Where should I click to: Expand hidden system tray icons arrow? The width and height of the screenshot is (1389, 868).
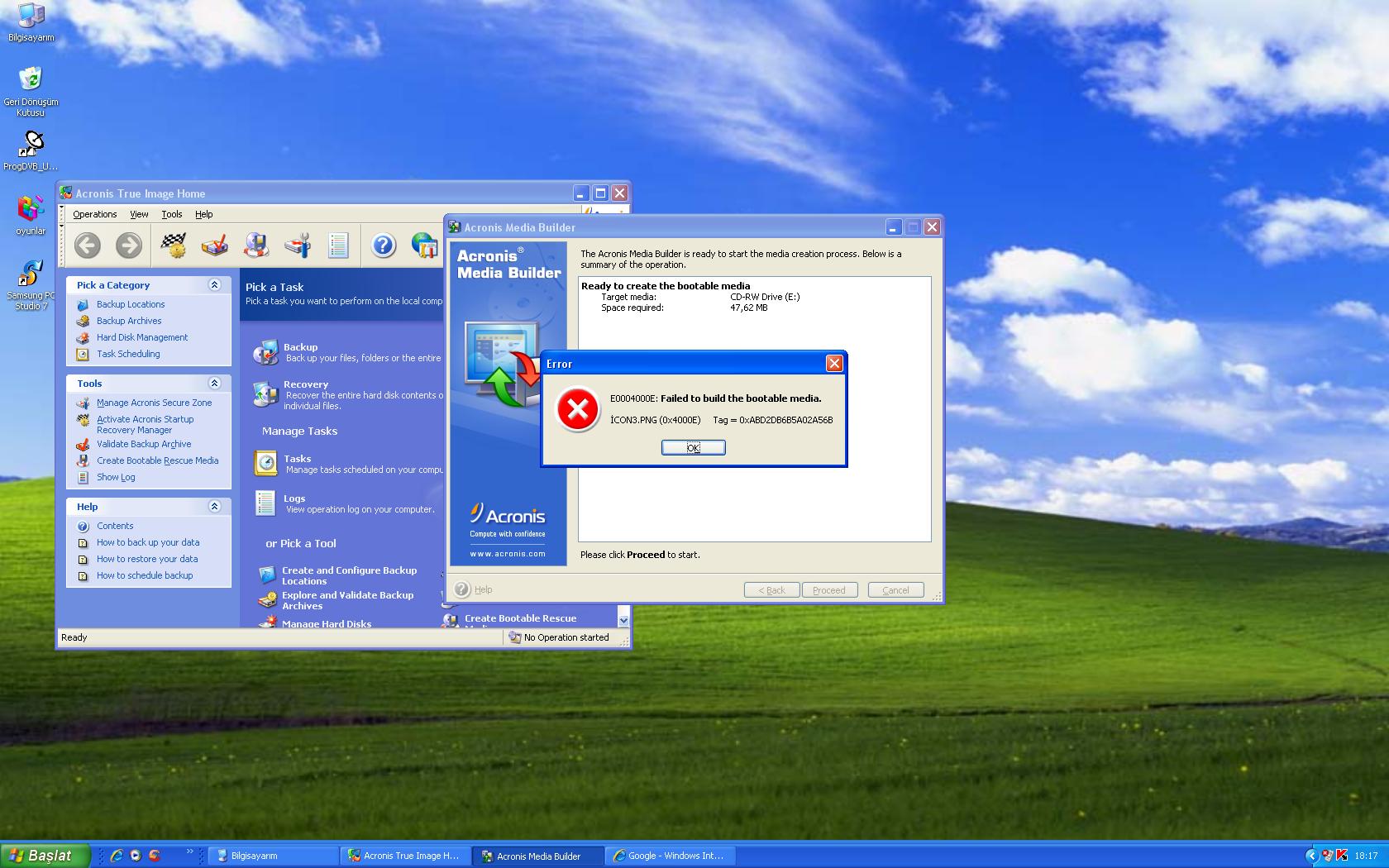[1311, 856]
